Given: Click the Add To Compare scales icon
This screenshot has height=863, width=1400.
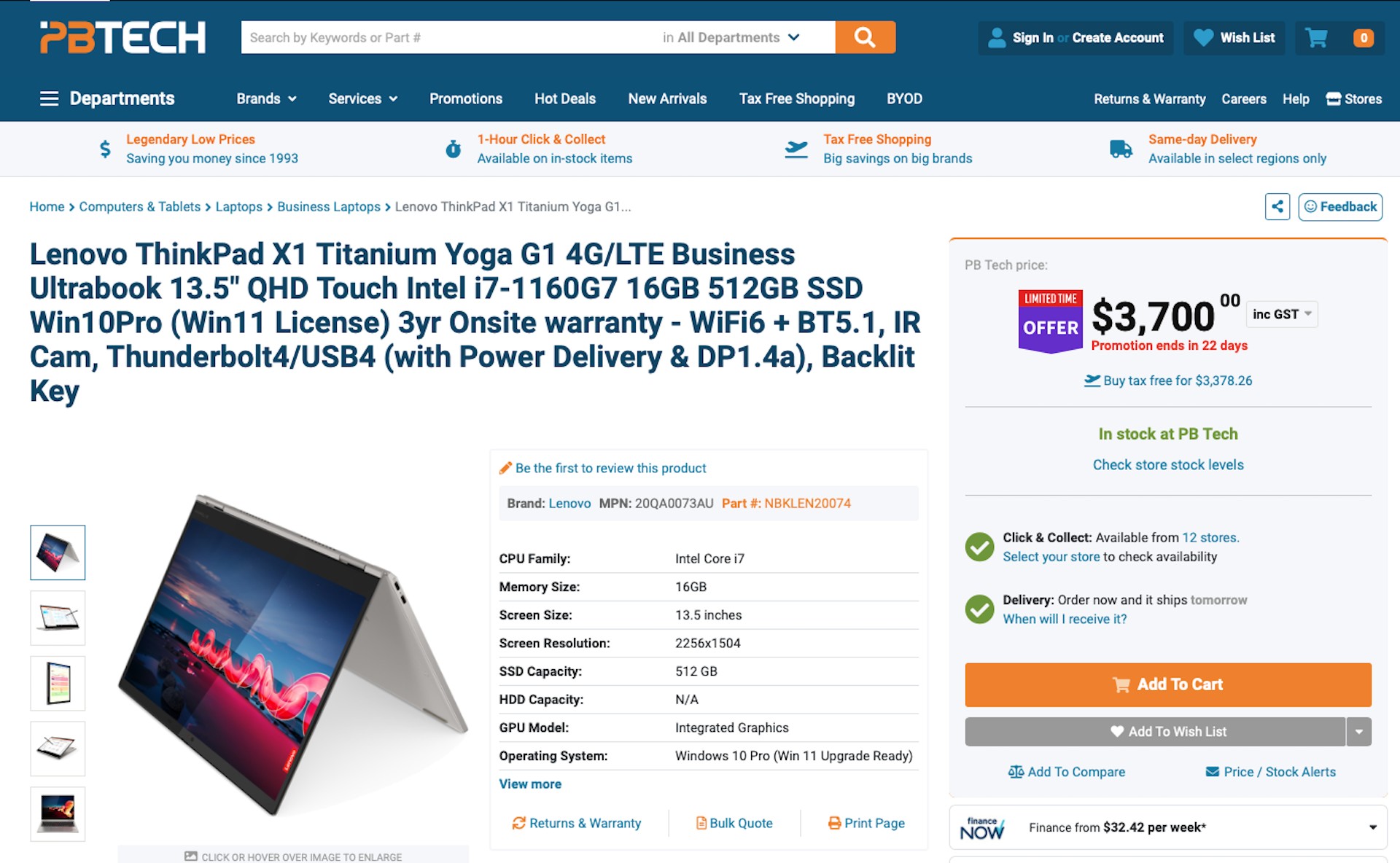Looking at the screenshot, I should pyautogui.click(x=1016, y=772).
